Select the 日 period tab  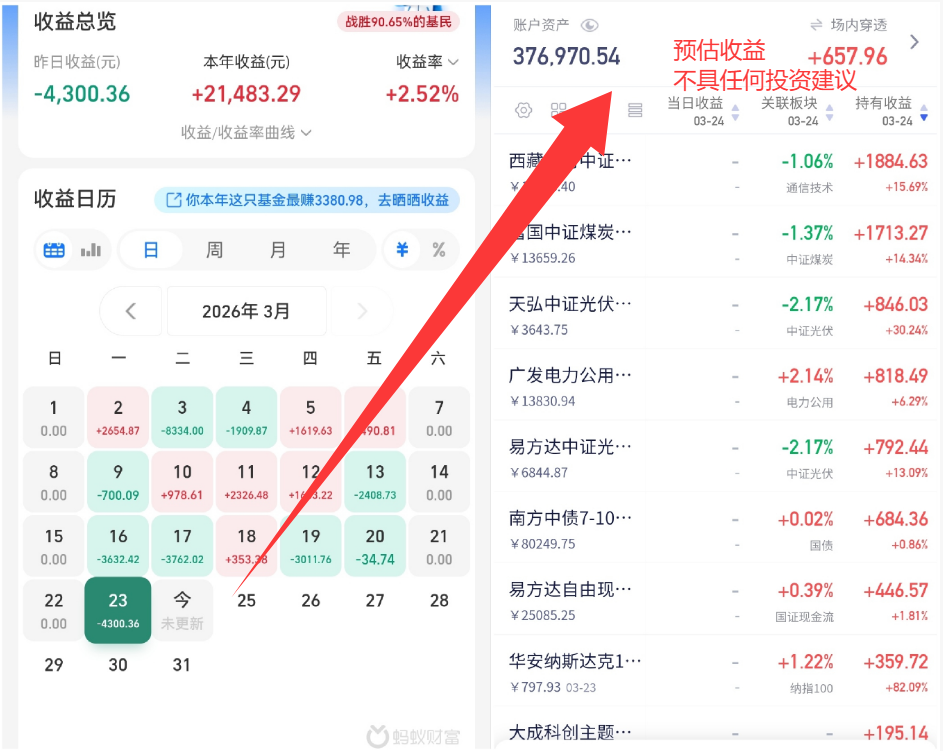point(151,250)
